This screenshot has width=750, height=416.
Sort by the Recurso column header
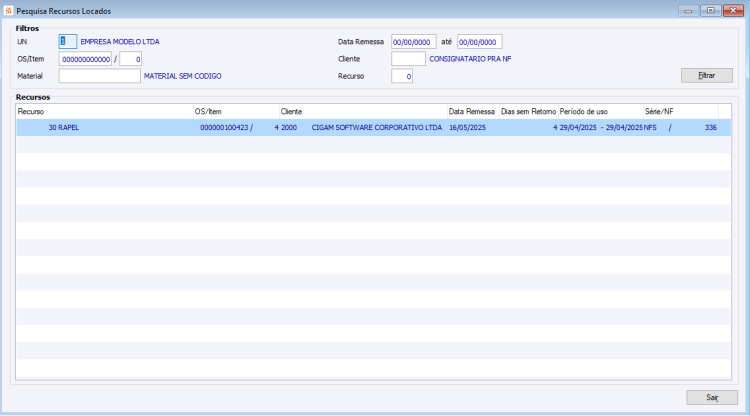[104, 111]
